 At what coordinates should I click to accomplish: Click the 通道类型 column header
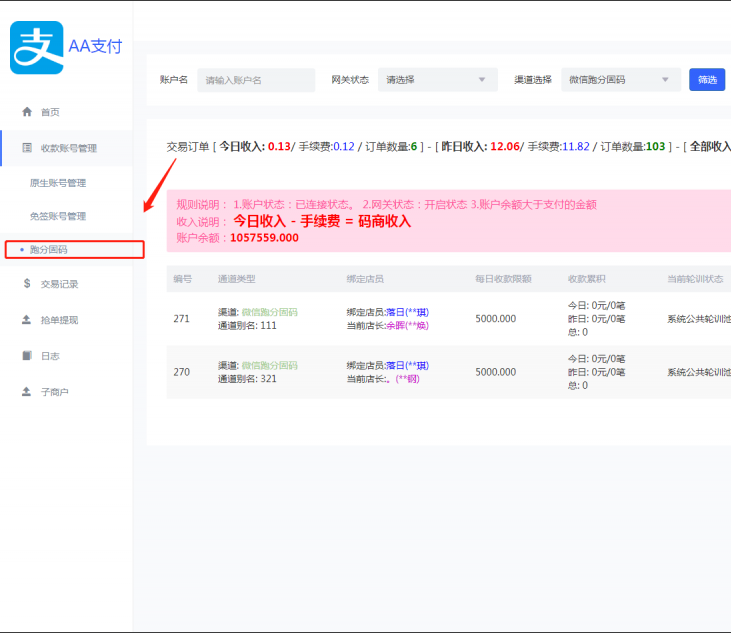(x=237, y=279)
